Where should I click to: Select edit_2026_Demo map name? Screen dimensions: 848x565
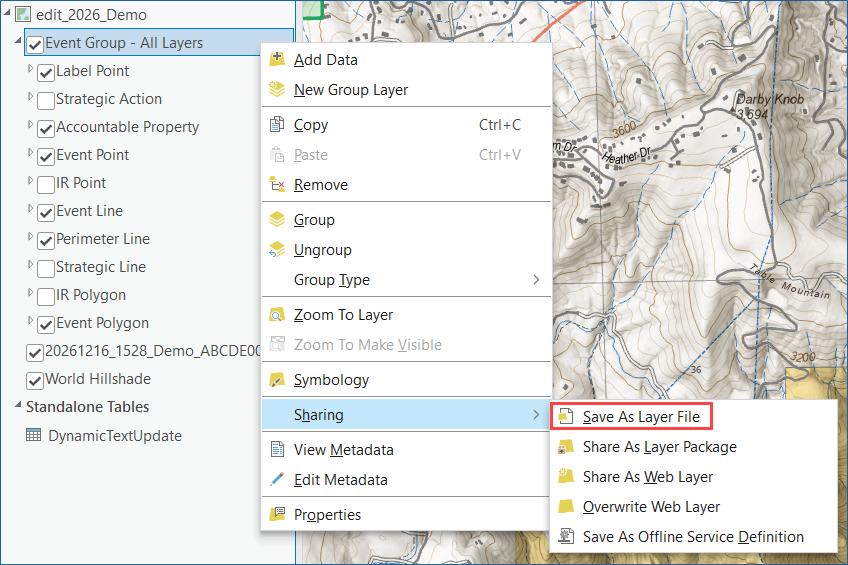[x=91, y=15]
